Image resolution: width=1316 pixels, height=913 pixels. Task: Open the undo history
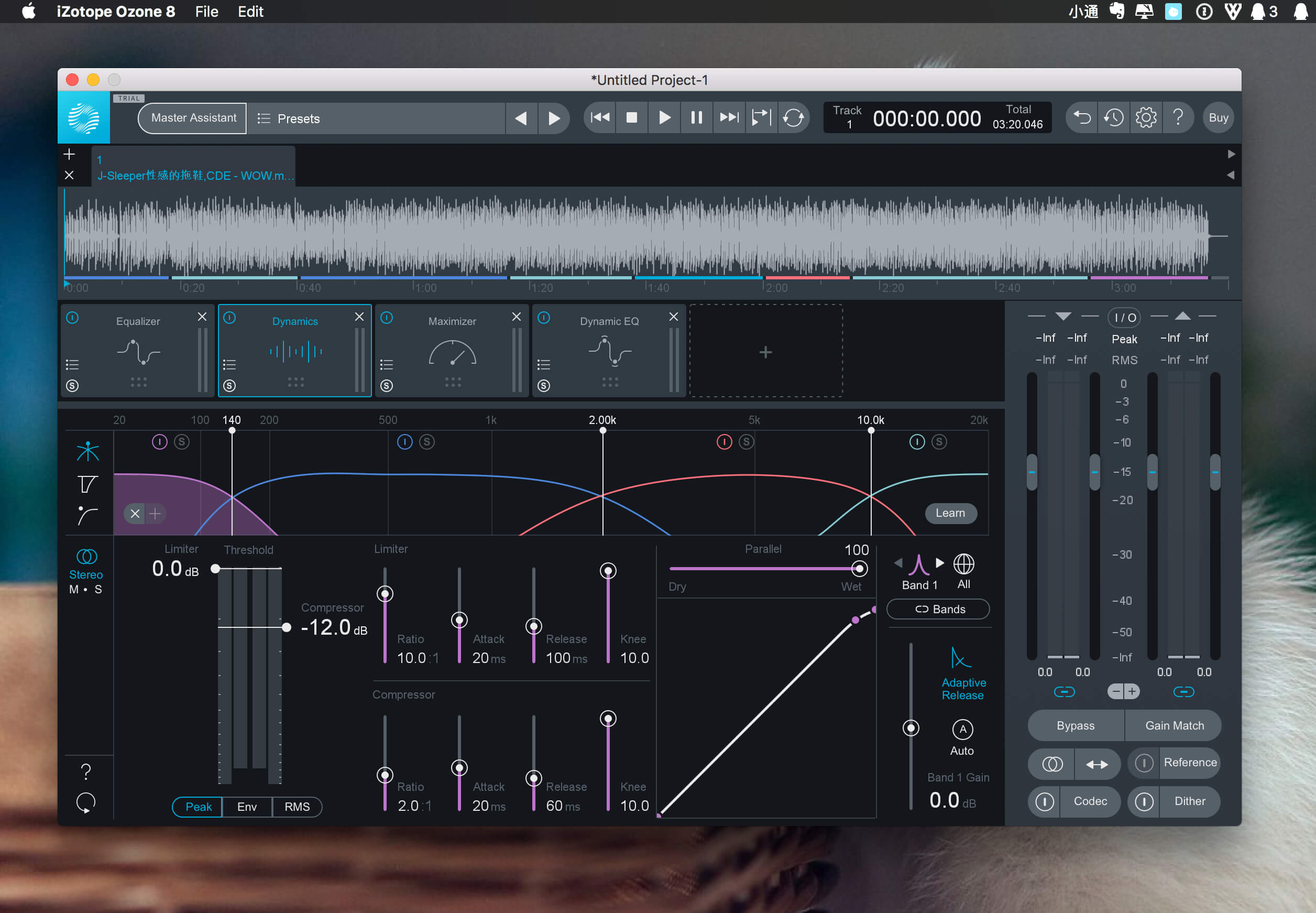1114,118
